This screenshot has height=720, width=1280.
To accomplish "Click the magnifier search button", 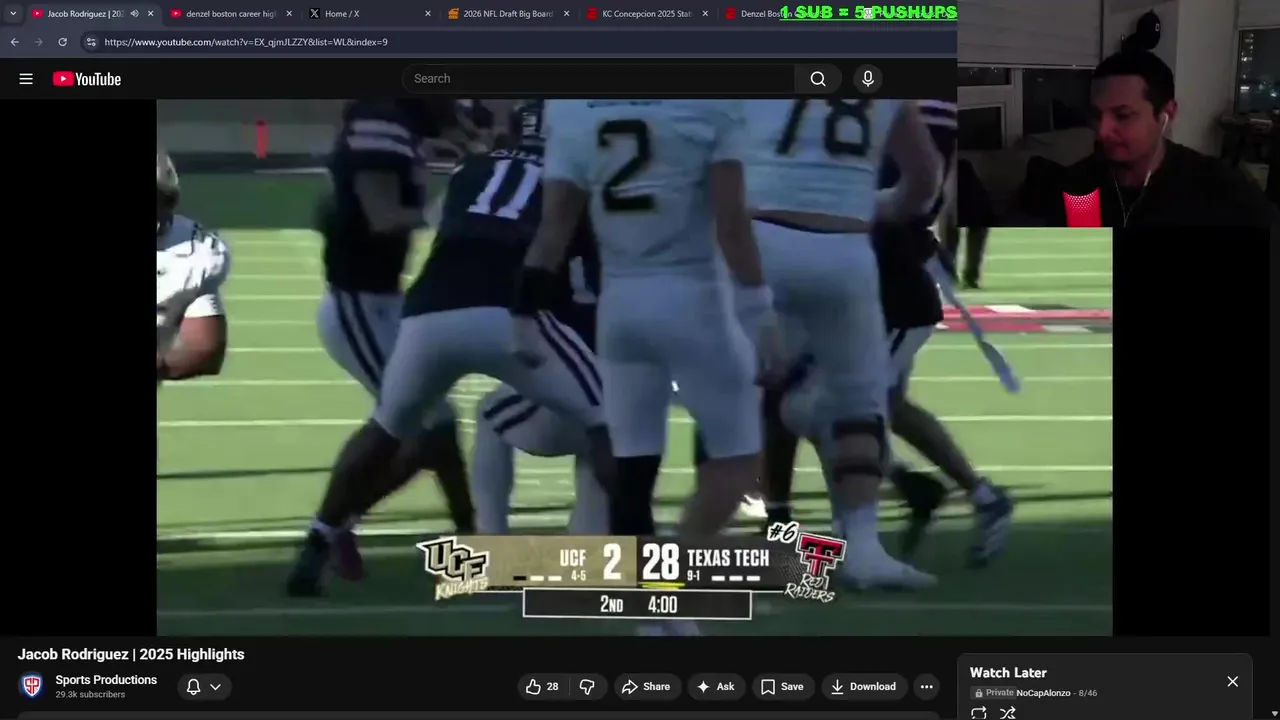I will coord(818,79).
